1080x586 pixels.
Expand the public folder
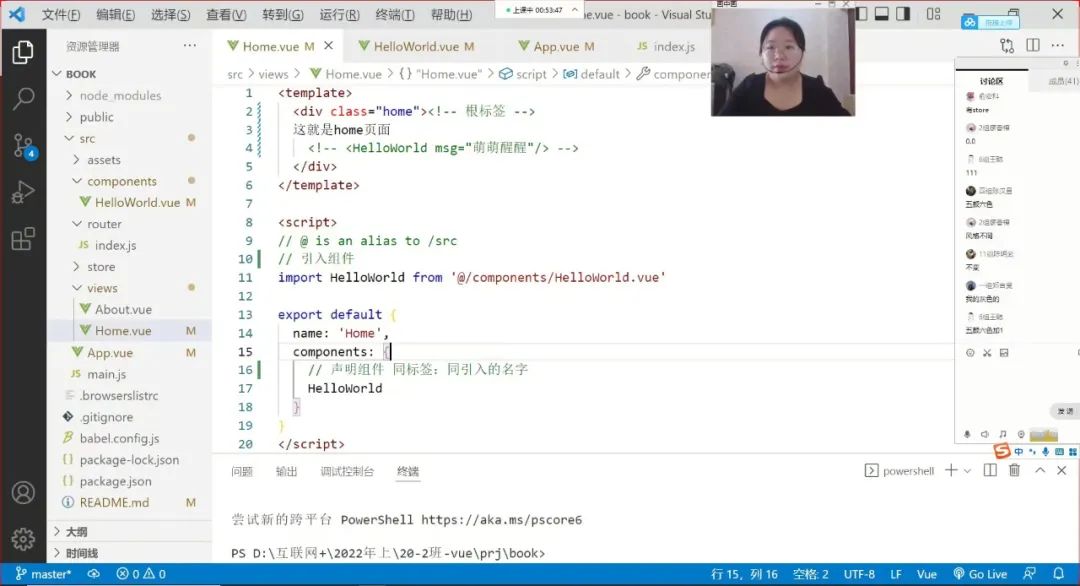coord(69,116)
